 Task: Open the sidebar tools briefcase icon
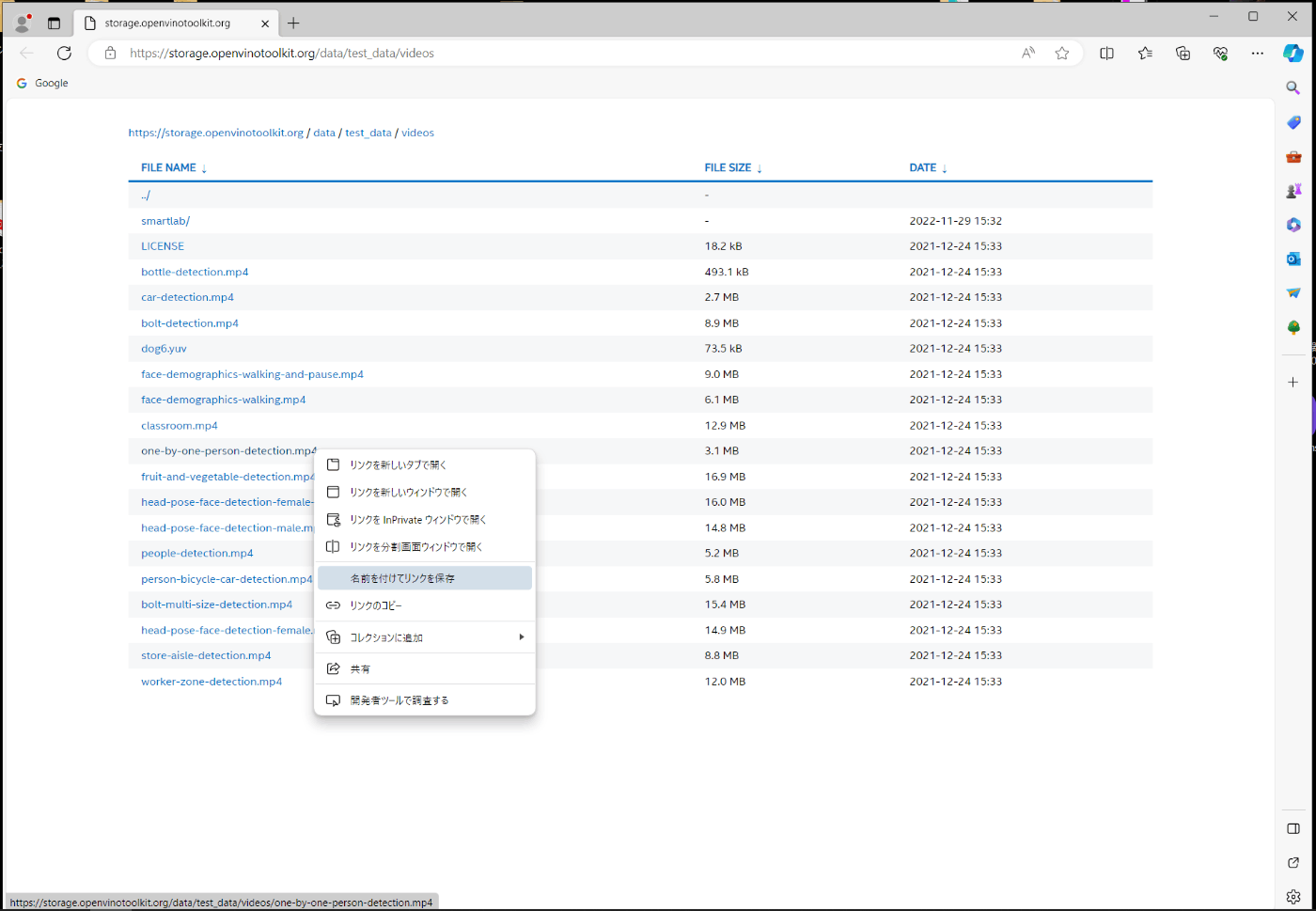pyautogui.click(x=1293, y=157)
